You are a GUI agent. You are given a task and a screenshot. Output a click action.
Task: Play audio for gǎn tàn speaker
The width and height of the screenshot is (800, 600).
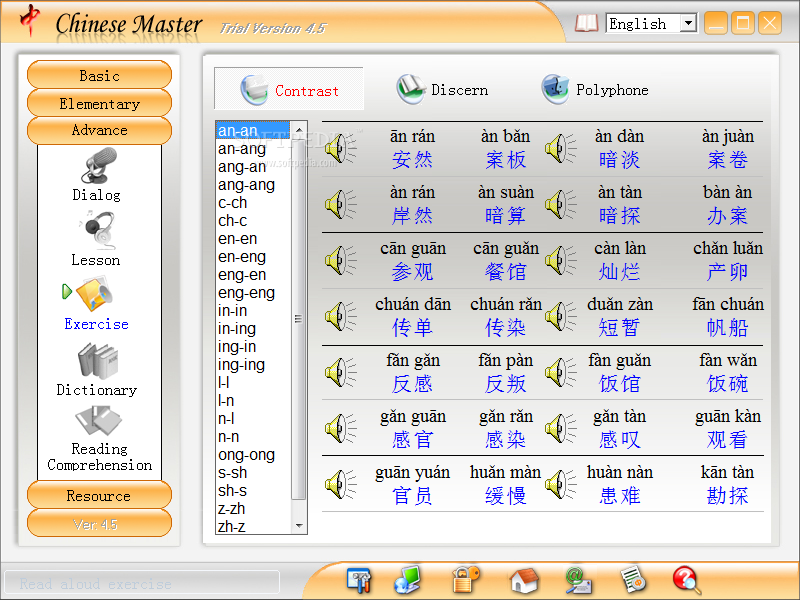(x=561, y=428)
